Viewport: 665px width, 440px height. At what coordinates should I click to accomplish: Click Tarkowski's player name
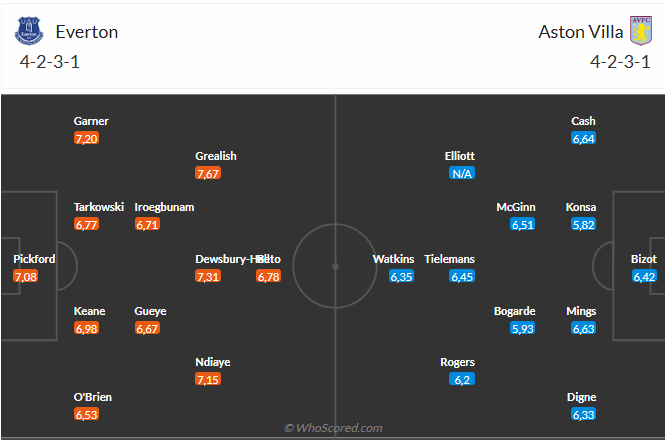(x=99, y=207)
